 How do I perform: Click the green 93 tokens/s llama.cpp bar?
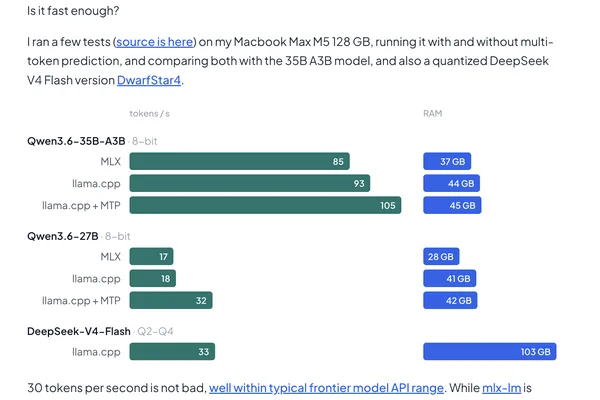tap(250, 183)
